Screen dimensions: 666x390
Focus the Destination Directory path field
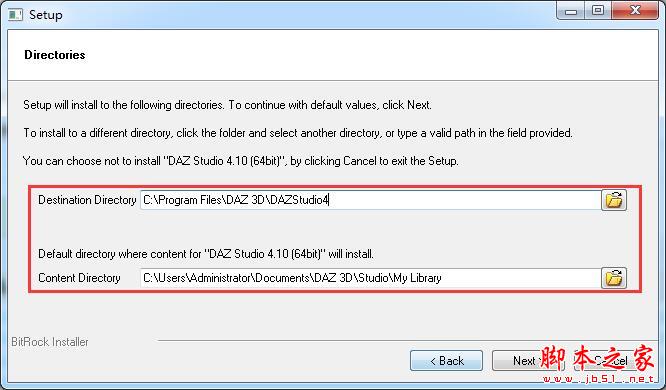(370, 200)
